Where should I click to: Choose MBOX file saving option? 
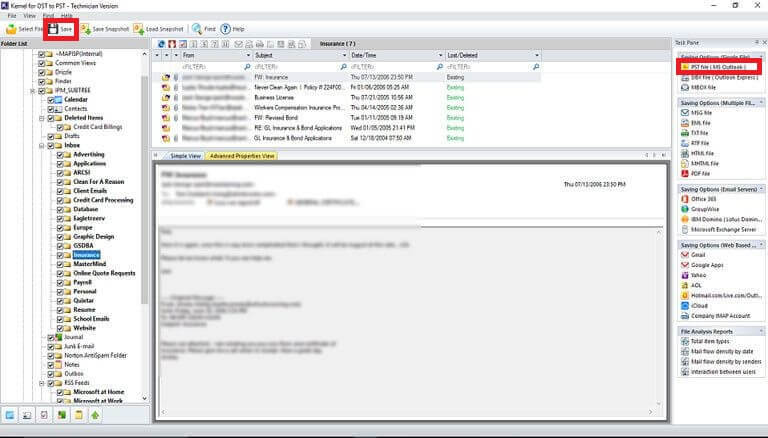(x=699, y=87)
